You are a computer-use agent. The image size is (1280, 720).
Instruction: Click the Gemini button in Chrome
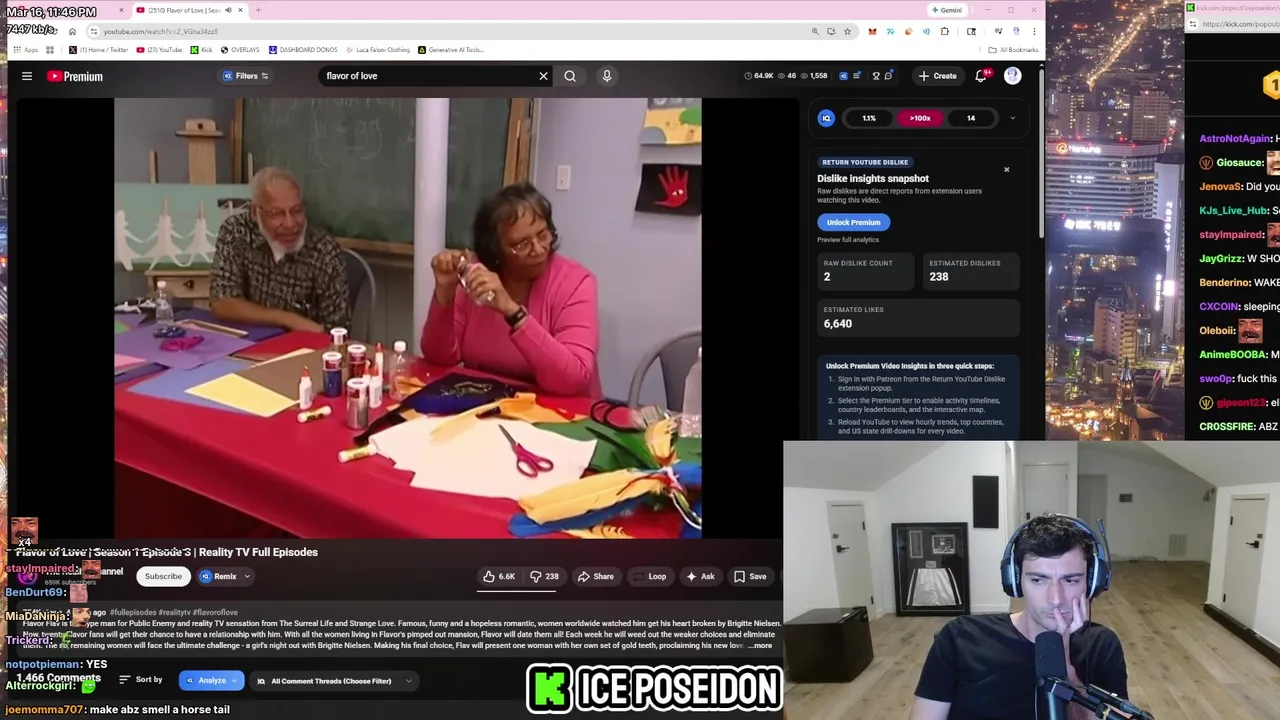[946, 10]
